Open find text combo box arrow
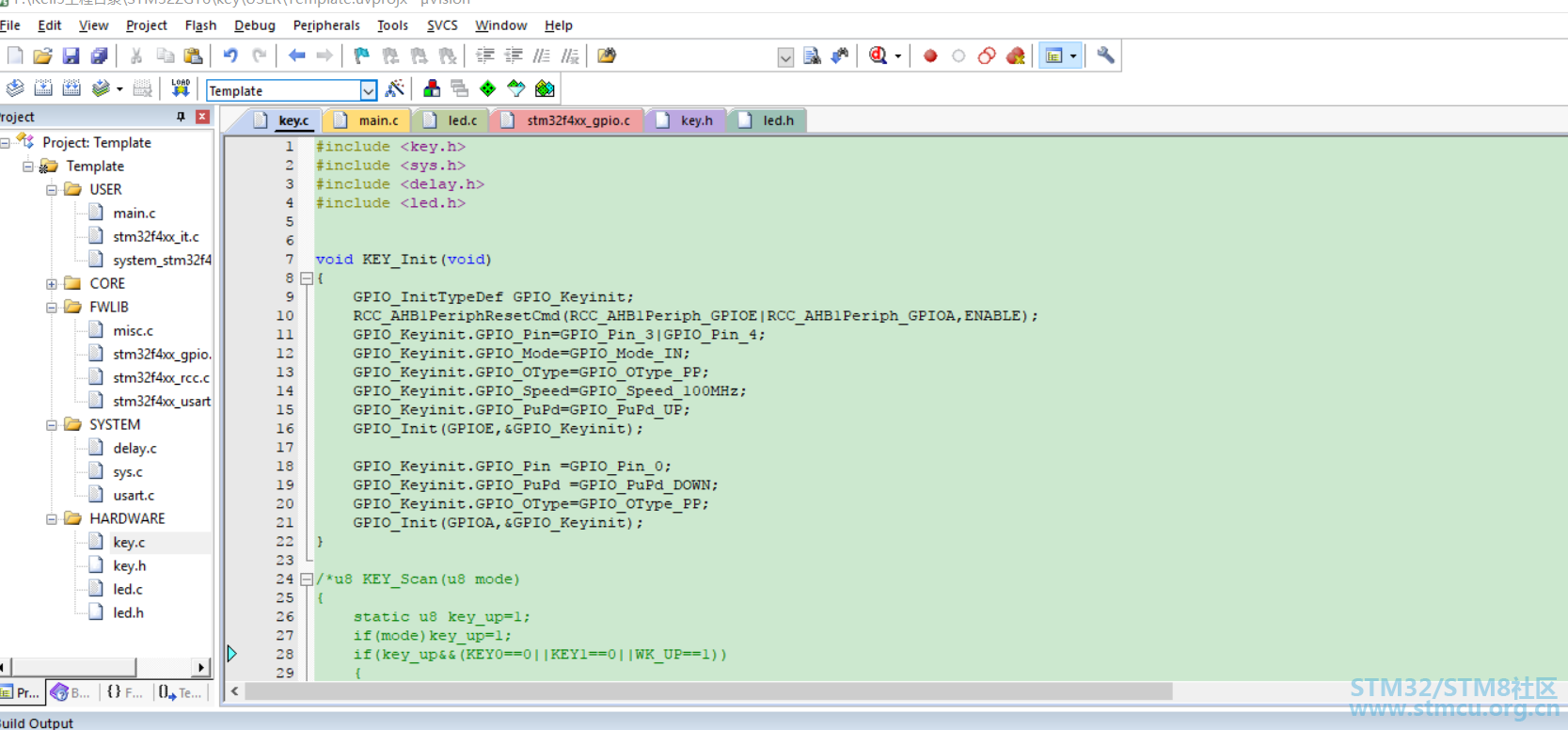The image size is (1568, 730). (785, 57)
